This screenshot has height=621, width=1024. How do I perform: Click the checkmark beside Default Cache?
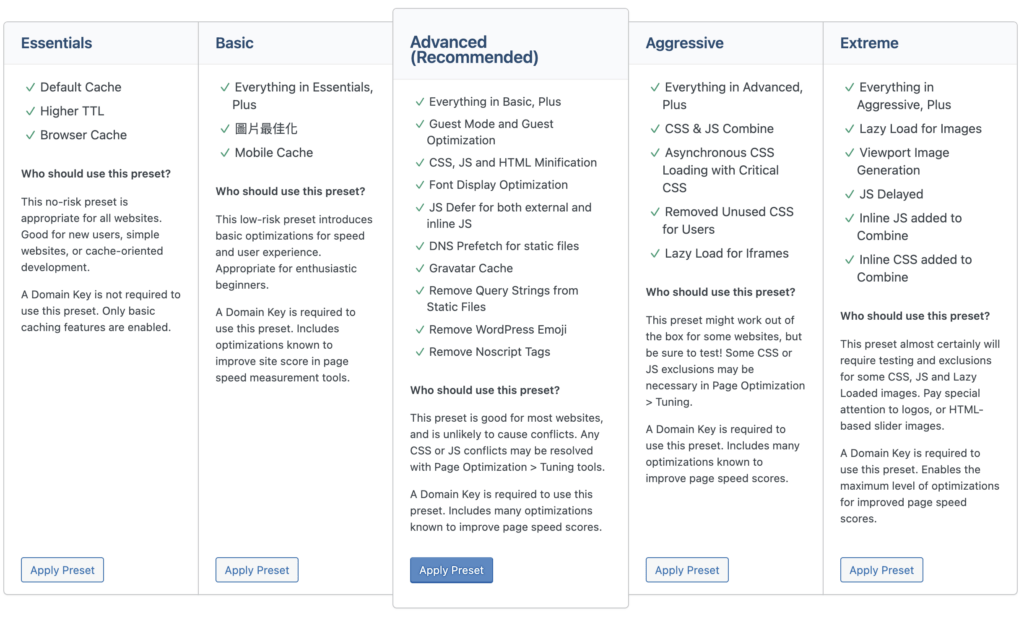pyautogui.click(x=31, y=87)
